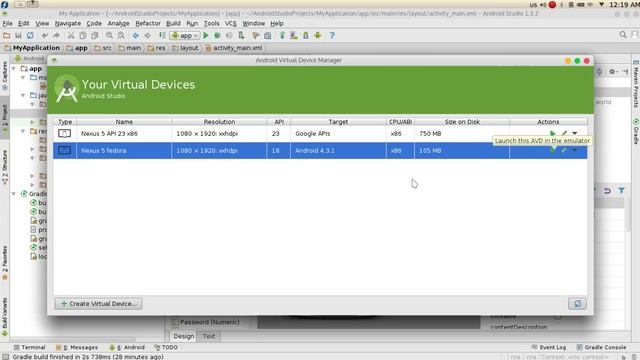Click the 'Android 4.3.1' target cell
The height and width of the screenshot is (360, 640).
pyautogui.click(x=338, y=151)
